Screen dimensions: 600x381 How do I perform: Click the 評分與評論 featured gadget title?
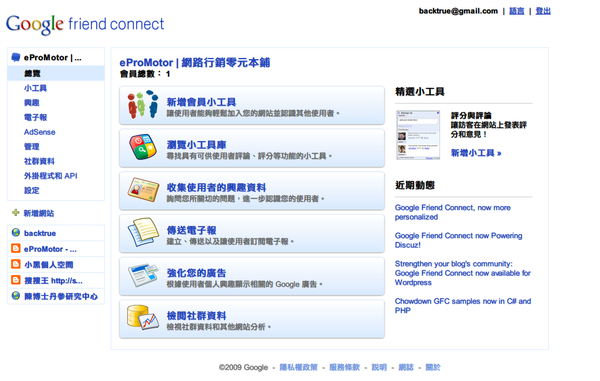[471, 116]
